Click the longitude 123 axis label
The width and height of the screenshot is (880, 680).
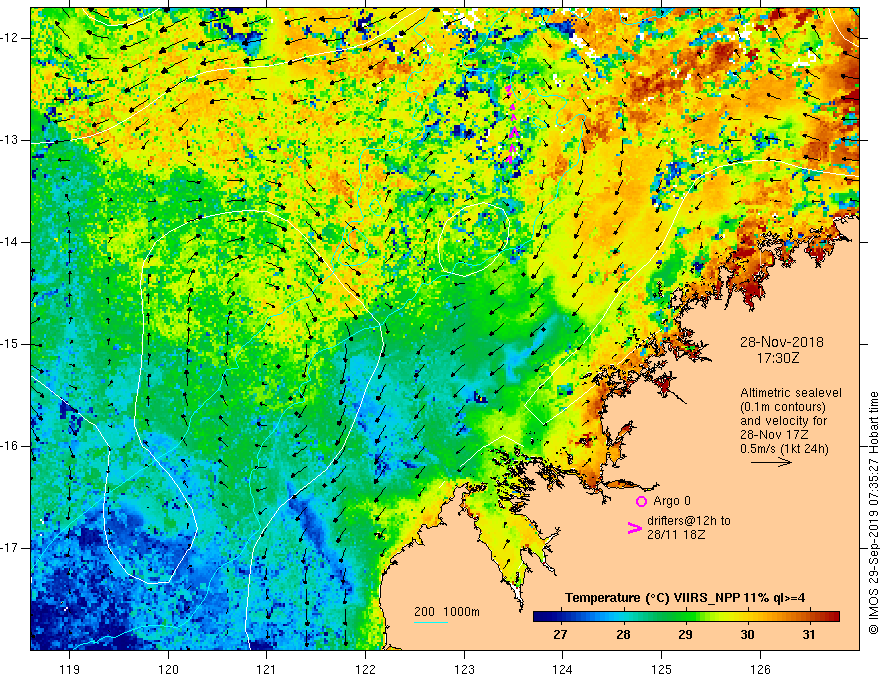[464, 669]
